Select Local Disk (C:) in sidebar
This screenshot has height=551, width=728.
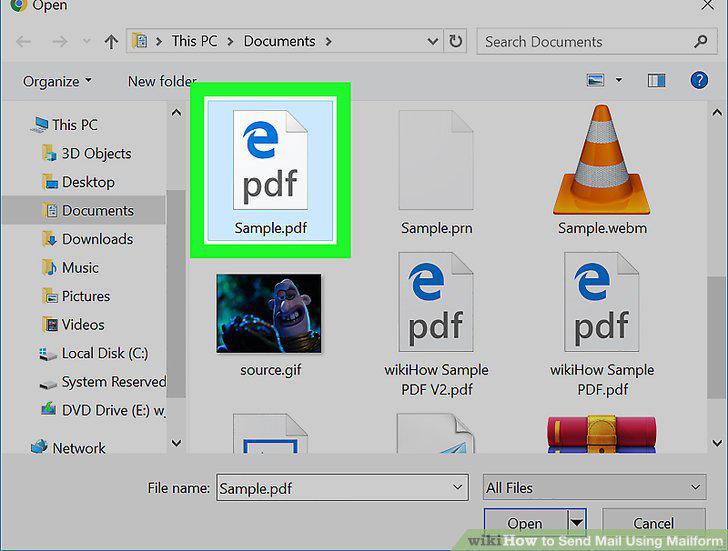pyautogui.click(x=94, y=354)
